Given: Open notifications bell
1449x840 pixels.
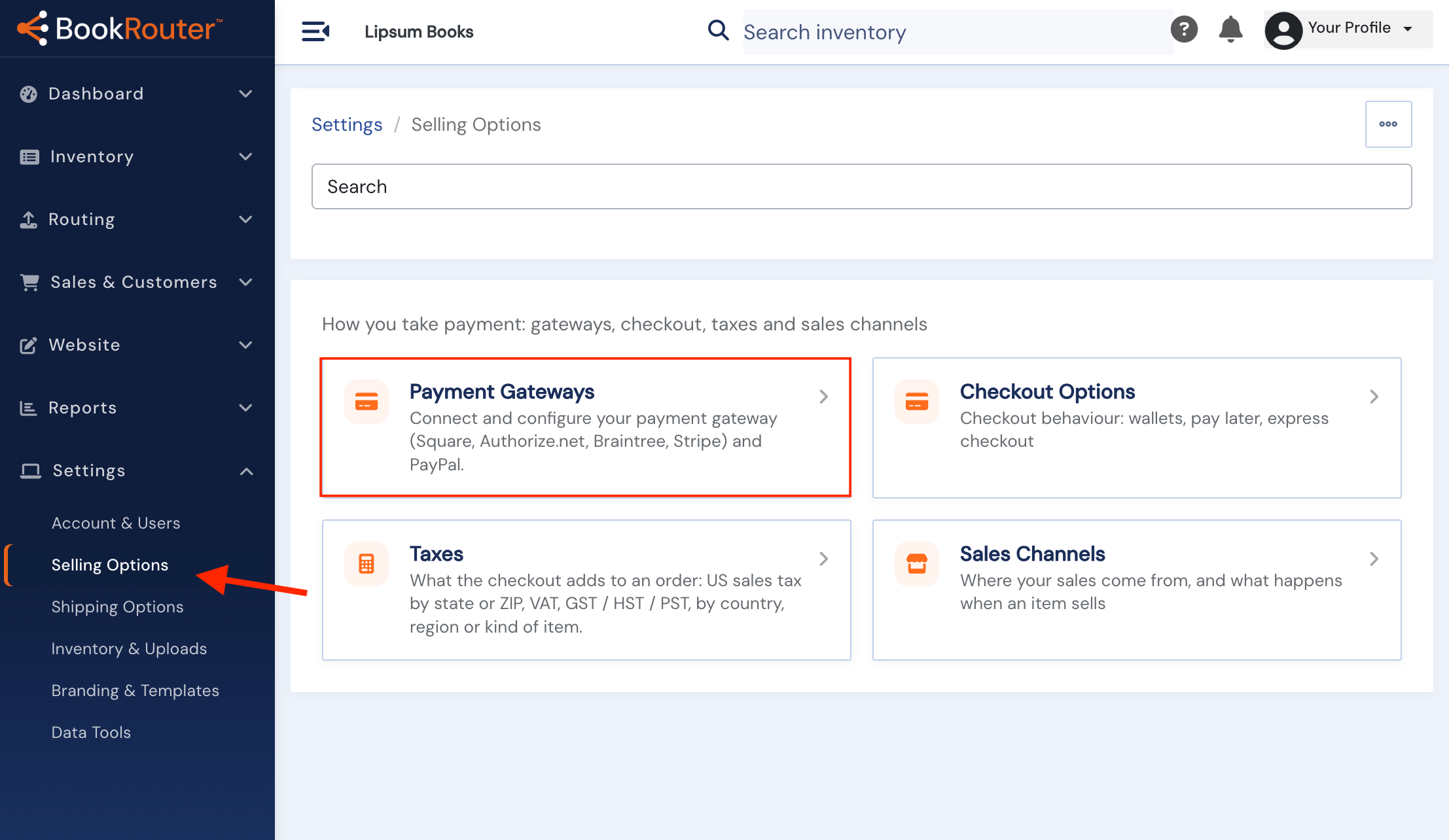Looking at the screenshot, I should click(1230, 29).
